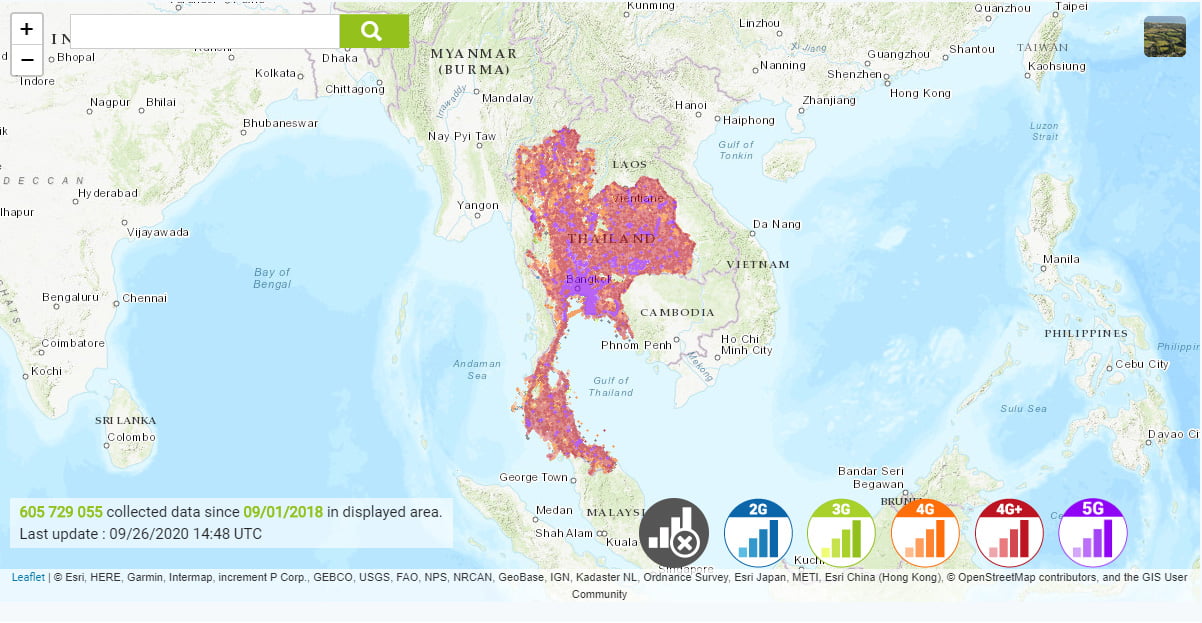Viewport: 1202px width, 623px height.
Task: Toggle the 2G coverage layer
Action: tap(758, 533)
